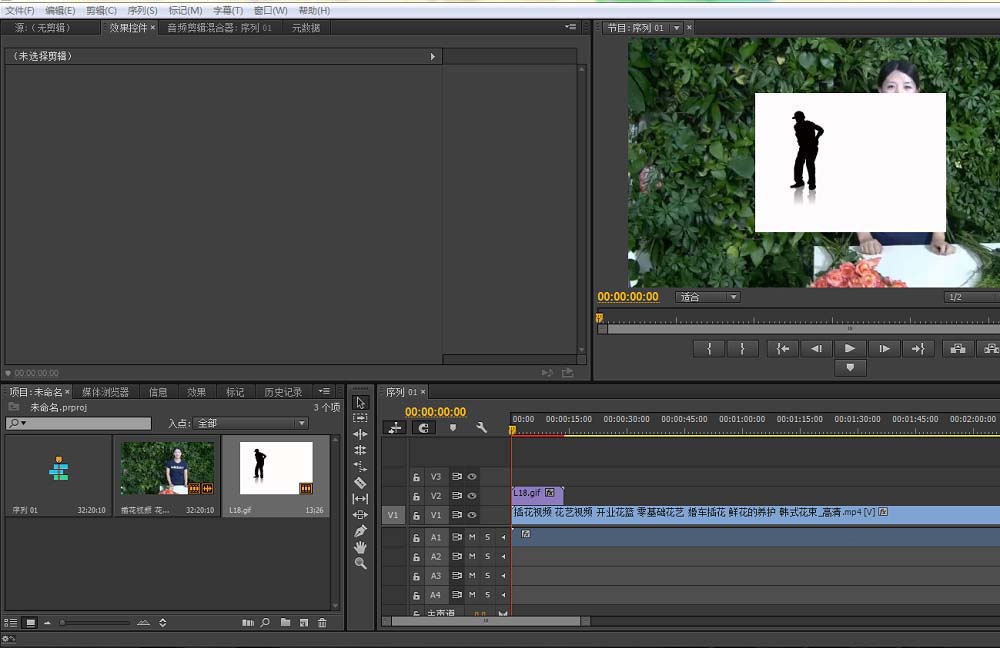Switch to the 媒体浏览器 tab

coord(105,392)
